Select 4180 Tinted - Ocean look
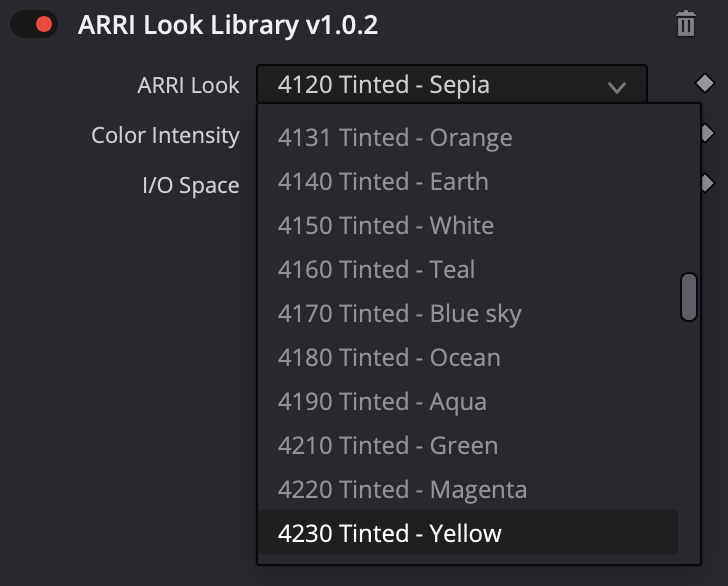728x586 pixels. pos(468,358)
